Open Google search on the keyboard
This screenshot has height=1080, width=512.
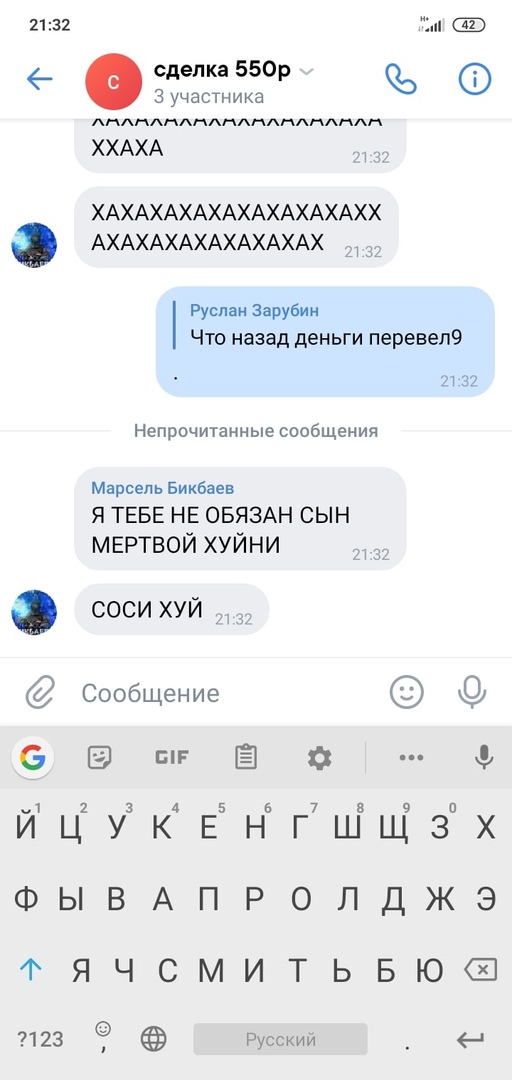click(x=32, y=758)
